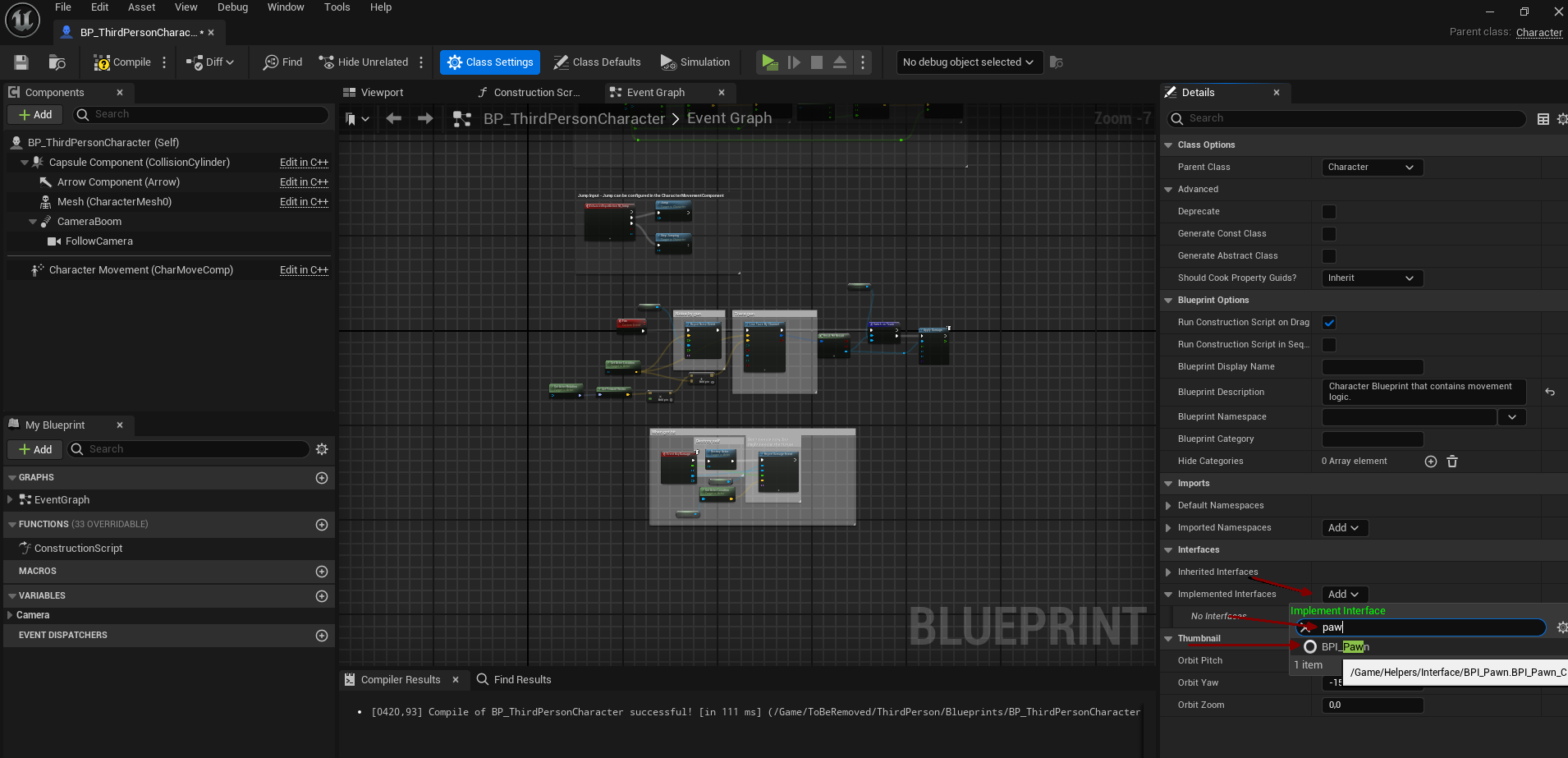Disable Run Construction Script on Drag
The image size is (1568, 758).
coord(1328,323)
